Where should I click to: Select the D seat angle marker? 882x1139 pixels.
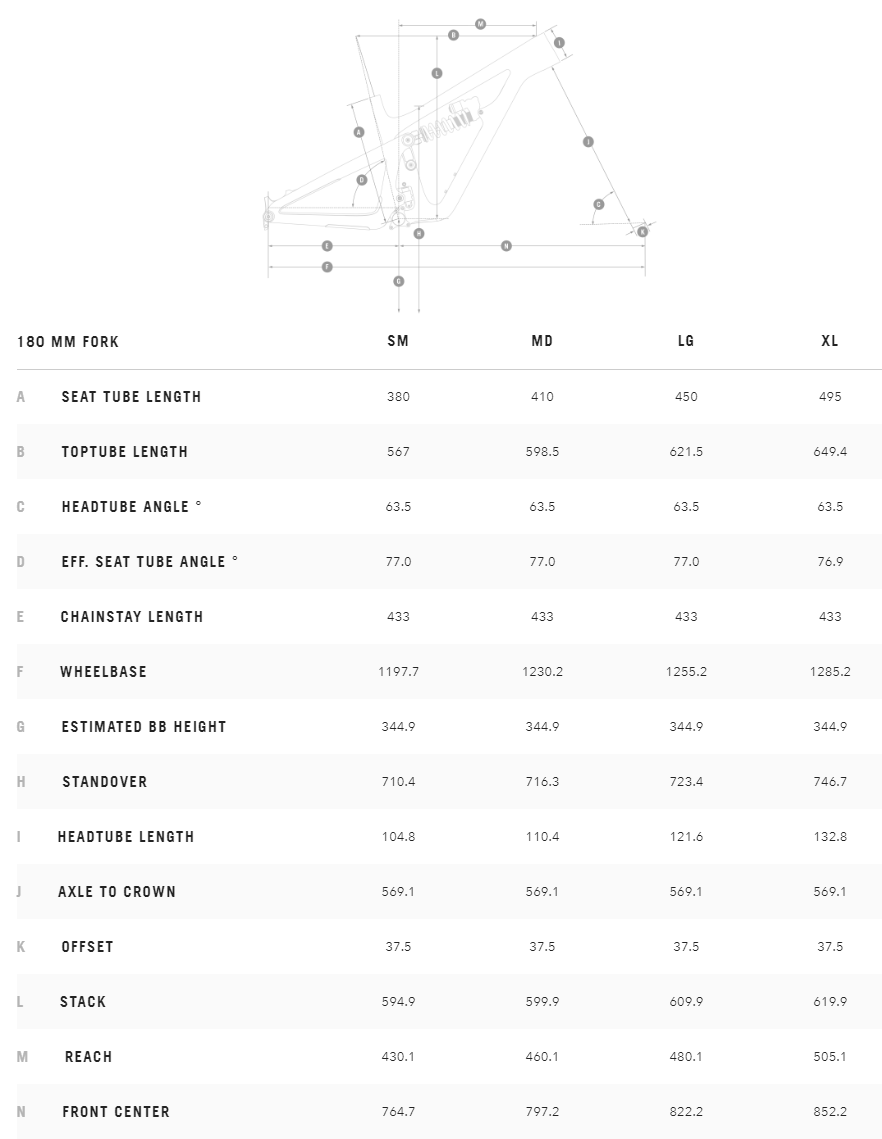(362, 180)
